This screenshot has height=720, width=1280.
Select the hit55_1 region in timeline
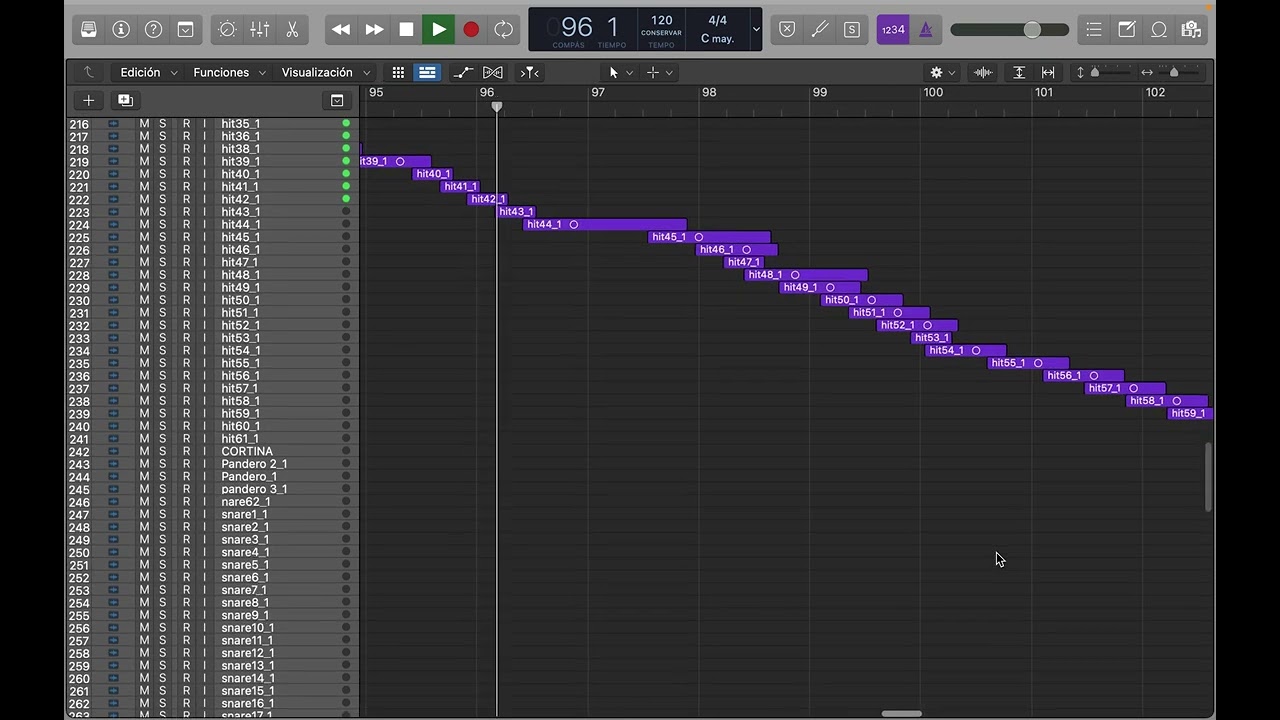click(x=1029, y=363)
